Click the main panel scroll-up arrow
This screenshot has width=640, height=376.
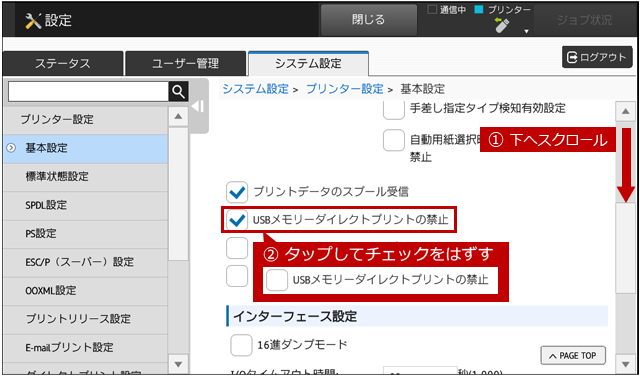tap(625, 111)
